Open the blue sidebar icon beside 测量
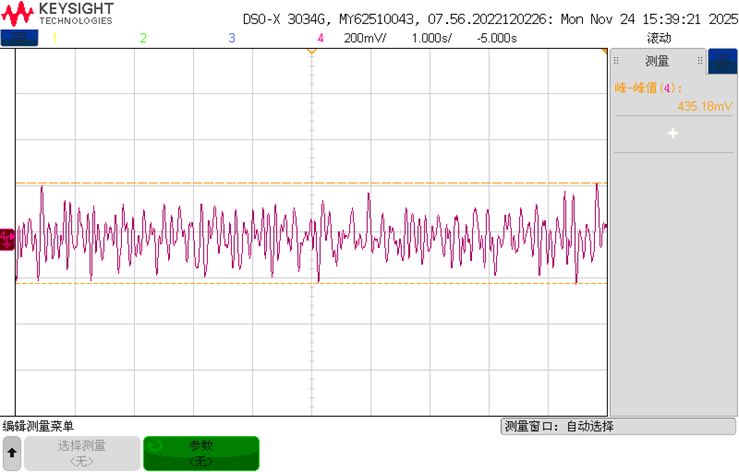 [x=722, y=61]
